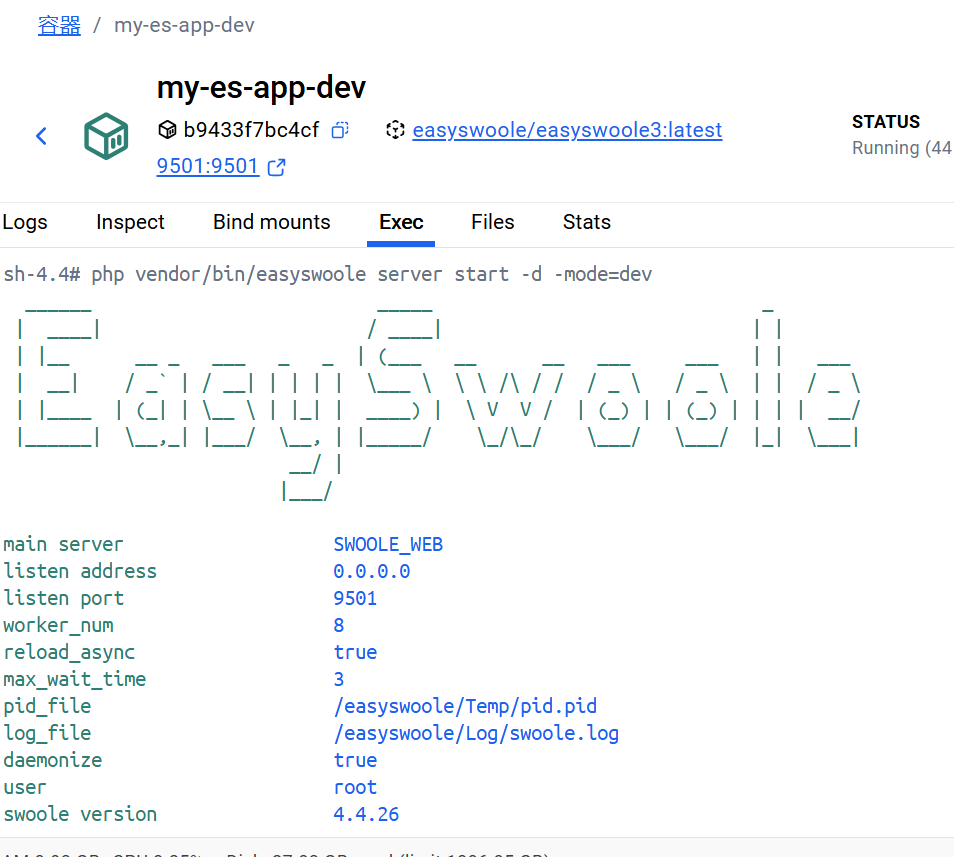The image size is (954, 857).
Task: Click the main server label
Action: 63,544
